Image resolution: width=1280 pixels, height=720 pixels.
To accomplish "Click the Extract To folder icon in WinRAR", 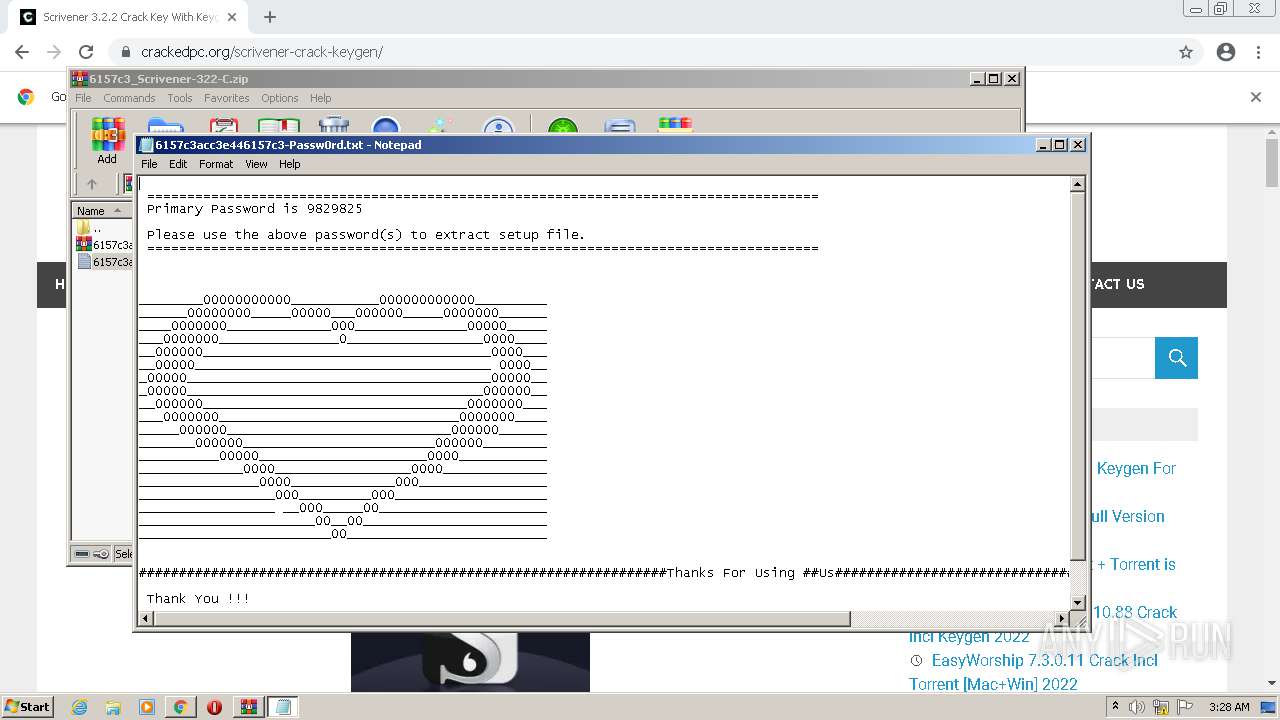I will coord(165,126).
